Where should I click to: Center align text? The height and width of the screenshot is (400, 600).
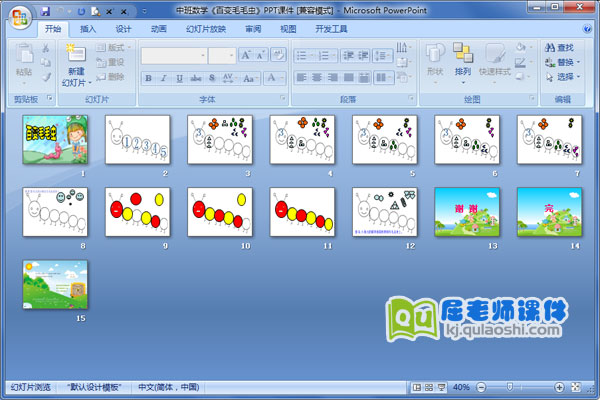tap(317, 78)
